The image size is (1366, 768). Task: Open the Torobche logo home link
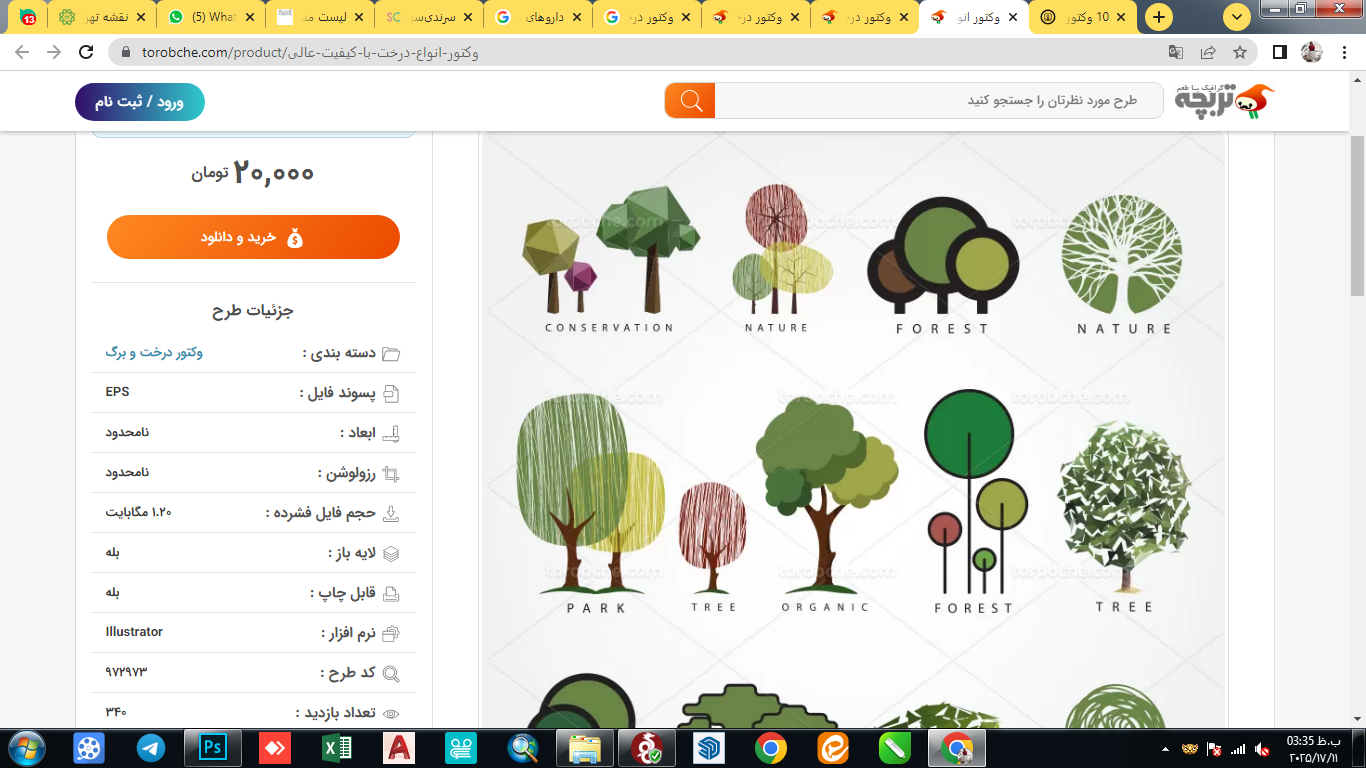(1225, 101)
